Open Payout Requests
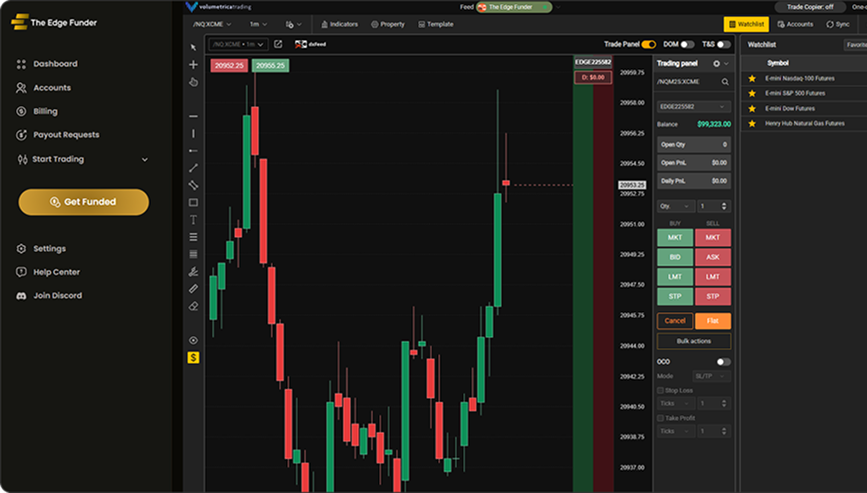Screen dimensions: 867x493 (58, 135)
